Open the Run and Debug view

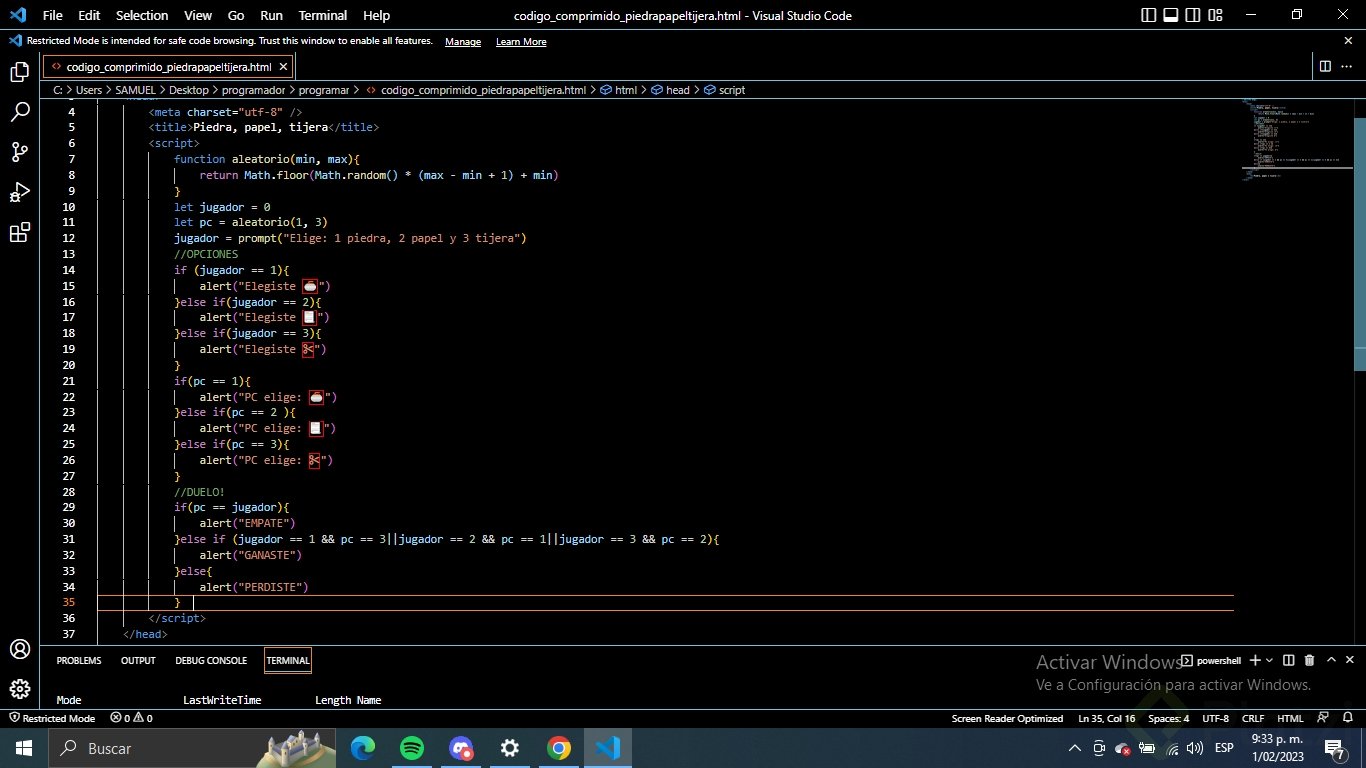click(x=19, y=192)
